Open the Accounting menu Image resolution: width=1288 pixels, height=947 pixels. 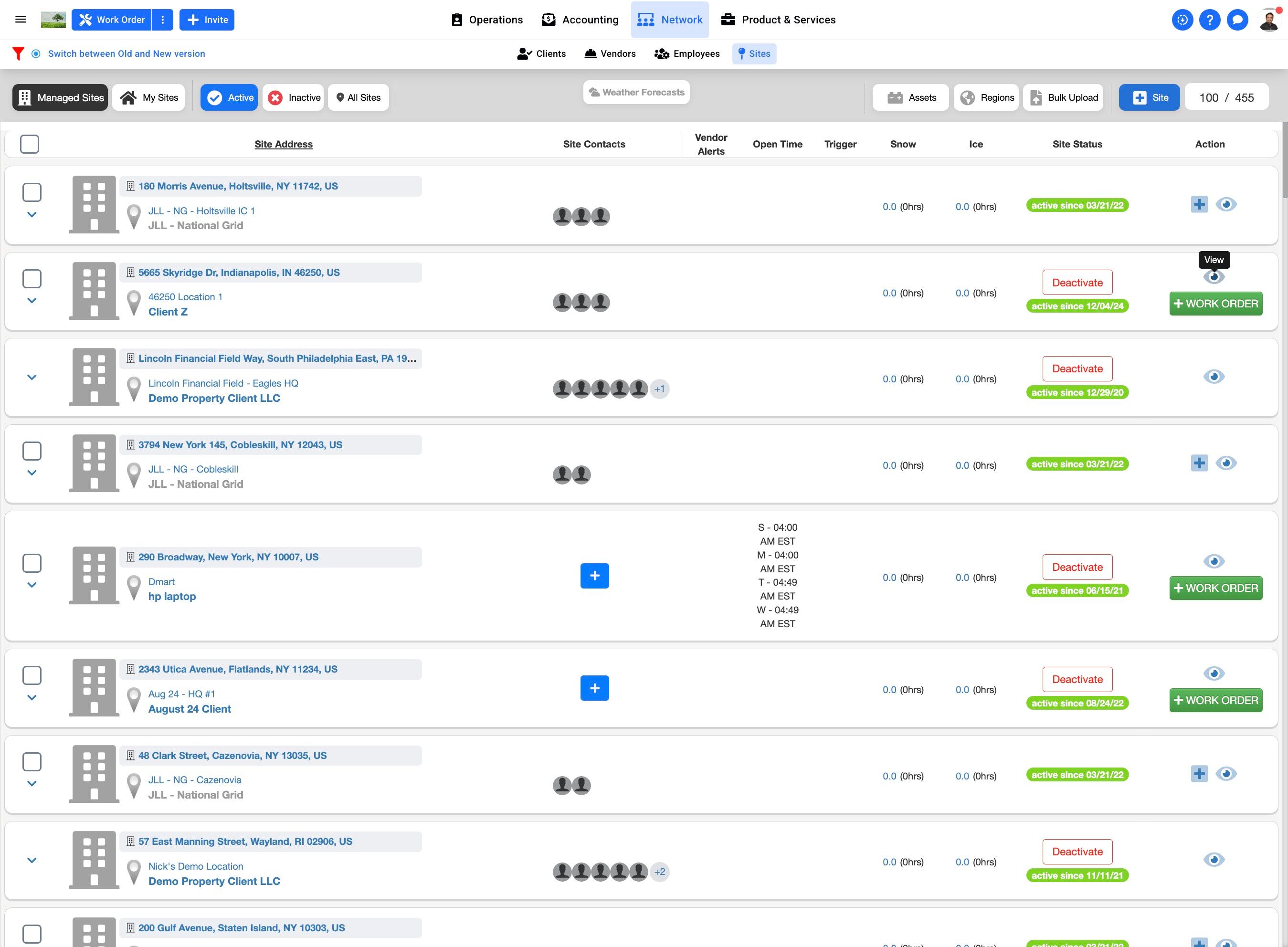click(580, 20)
